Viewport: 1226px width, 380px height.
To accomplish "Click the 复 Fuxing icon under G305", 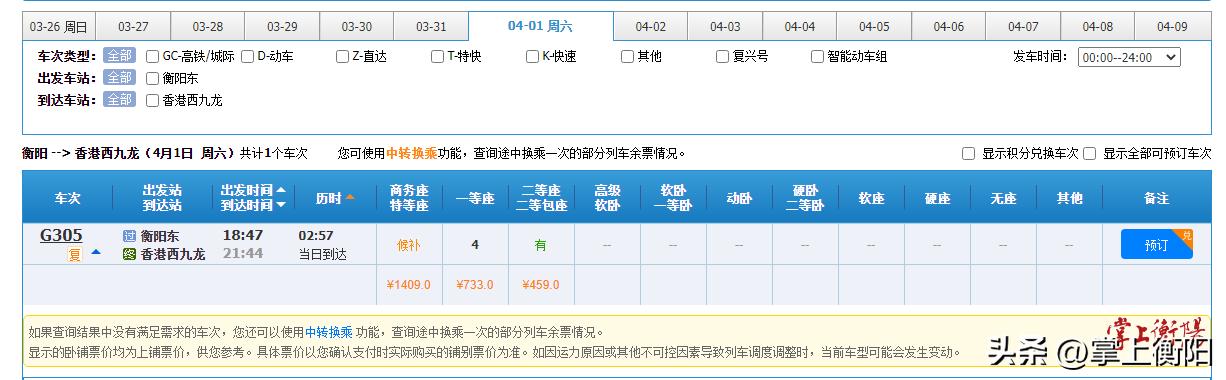I will [74, 255].
